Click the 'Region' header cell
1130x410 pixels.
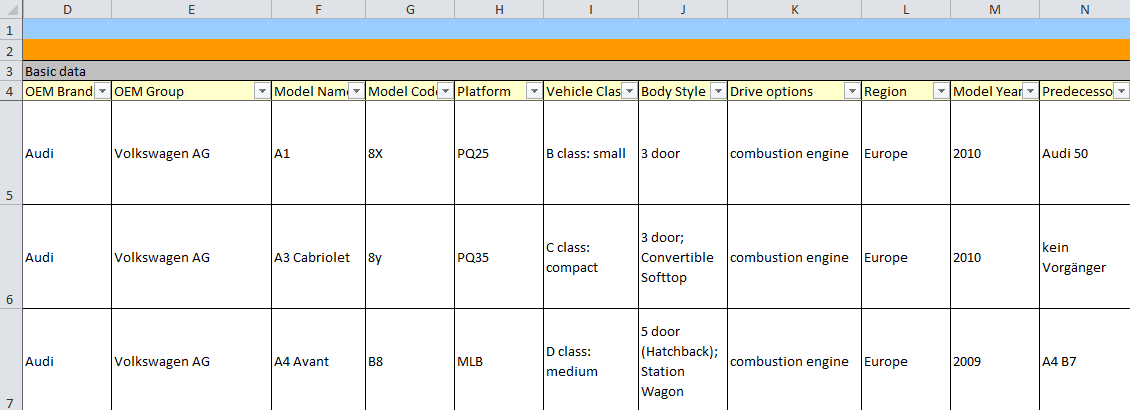click(906, 92)
